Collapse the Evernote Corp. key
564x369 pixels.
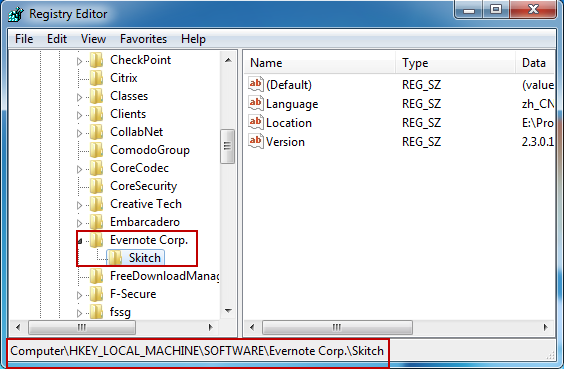click(80, 241)
